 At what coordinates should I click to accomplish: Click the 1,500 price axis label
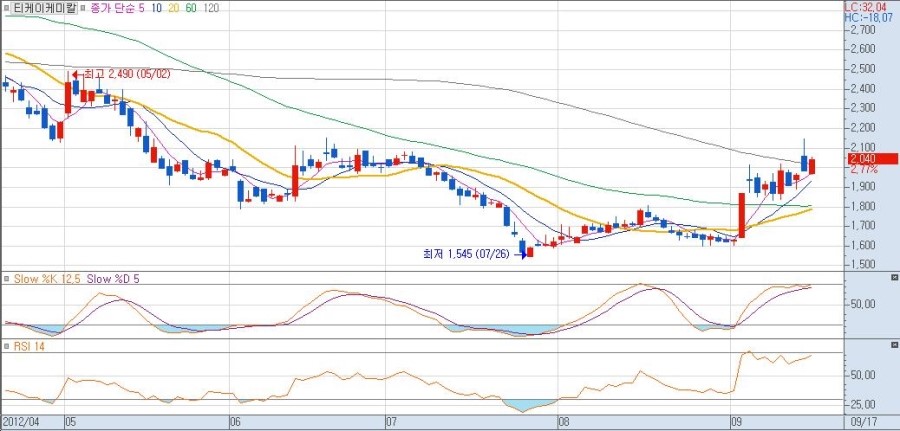pyautogui.click(x=863, y=265)
